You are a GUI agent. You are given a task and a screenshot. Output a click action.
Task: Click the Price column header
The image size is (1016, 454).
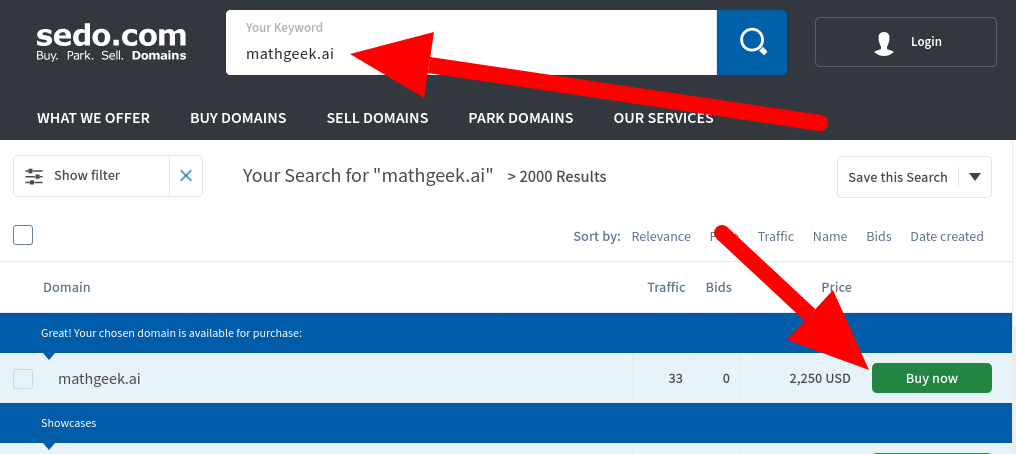coord(837,287)
